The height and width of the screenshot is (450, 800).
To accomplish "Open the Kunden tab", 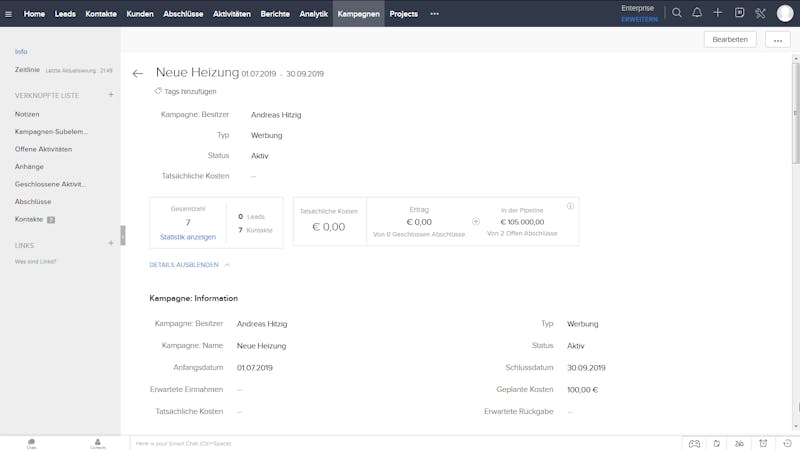I will 140,14.
